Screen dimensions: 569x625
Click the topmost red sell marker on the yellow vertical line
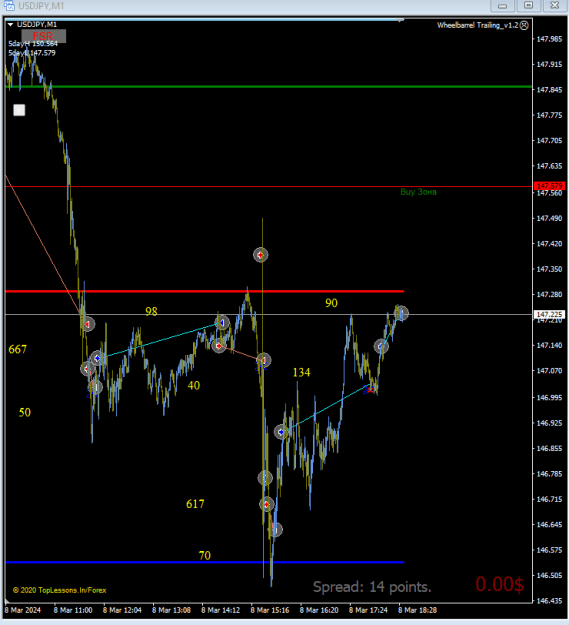pyautogui.click(x=261, y=255)
